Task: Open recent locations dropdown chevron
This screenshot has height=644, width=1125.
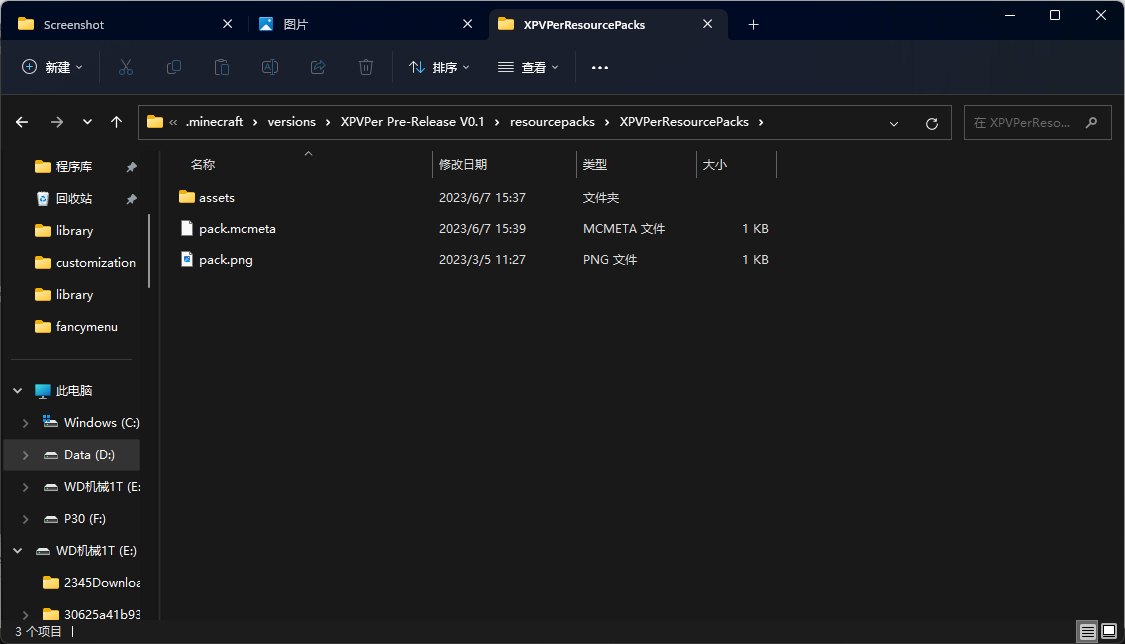Action: click(x=87, y=122)
